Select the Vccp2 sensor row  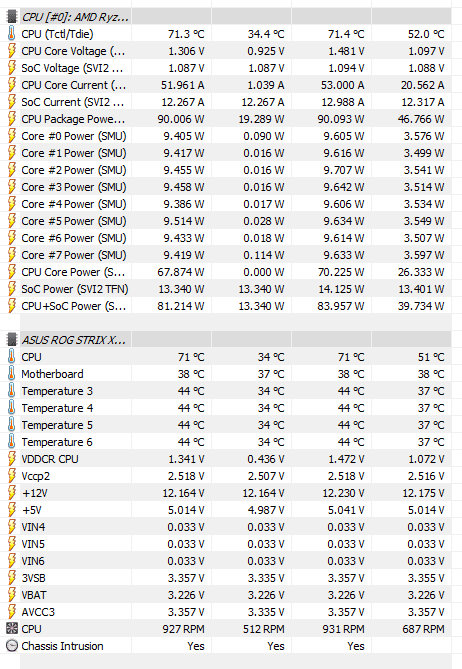click(231, 476)
